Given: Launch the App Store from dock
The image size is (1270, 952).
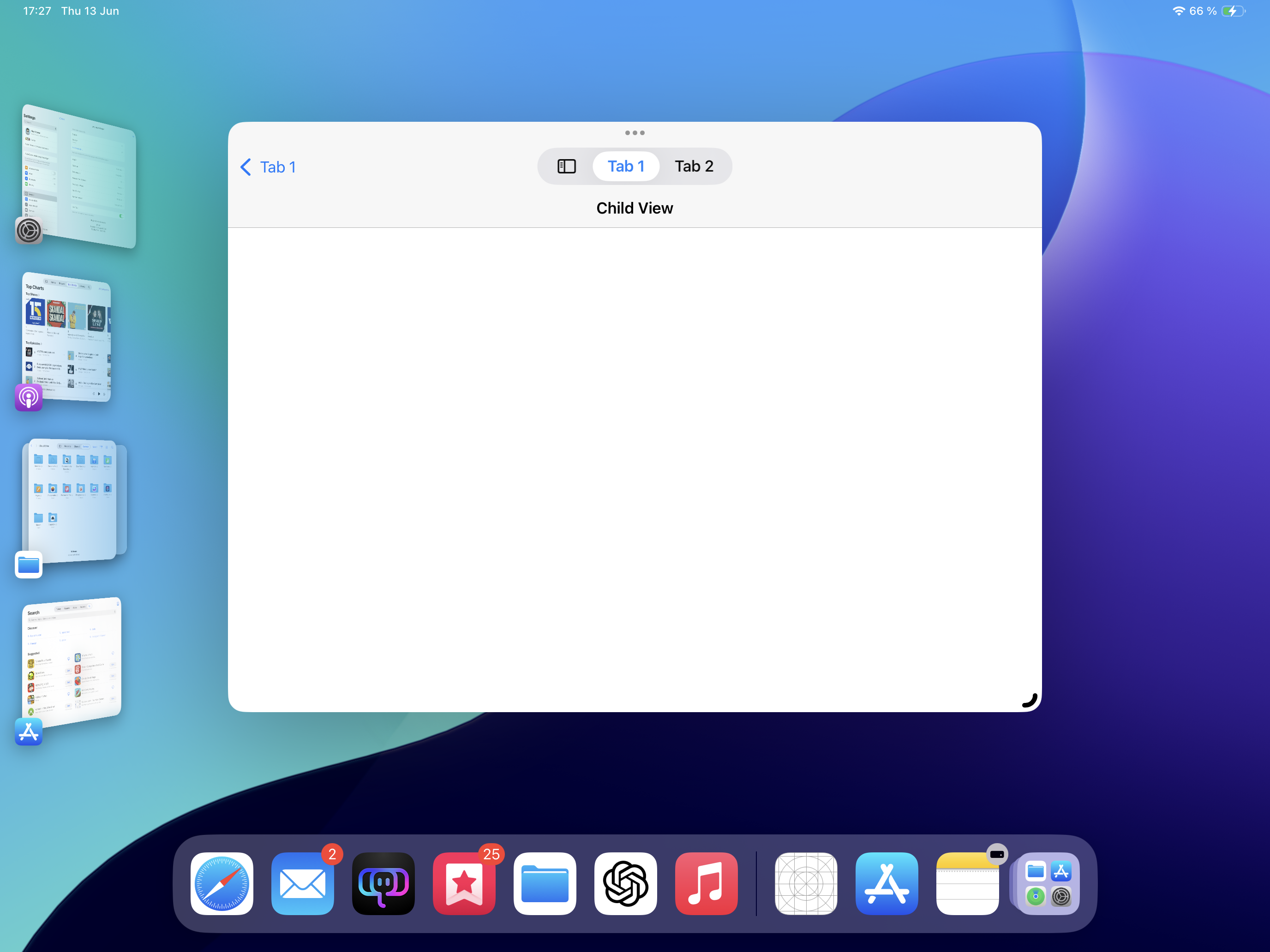Looking at the screenshot, I should pos(887,883).
